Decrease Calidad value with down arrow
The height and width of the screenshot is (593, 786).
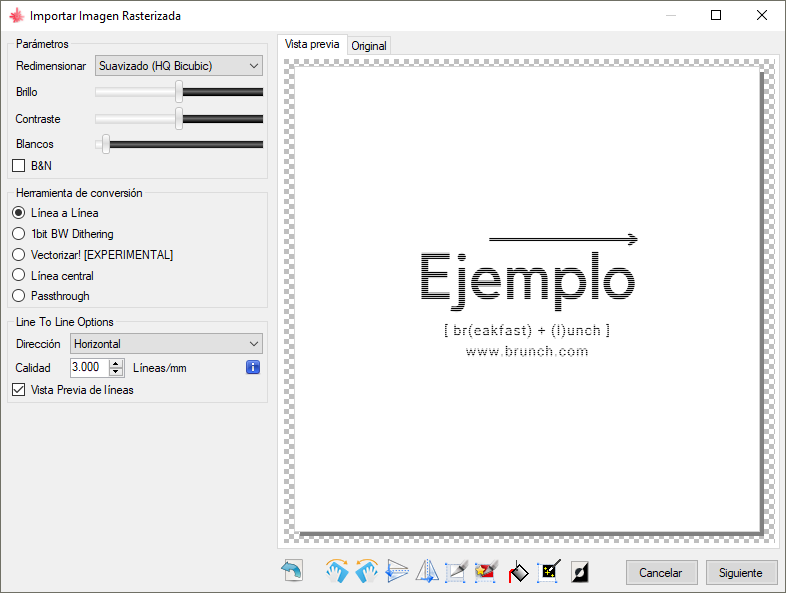(116, 371)
